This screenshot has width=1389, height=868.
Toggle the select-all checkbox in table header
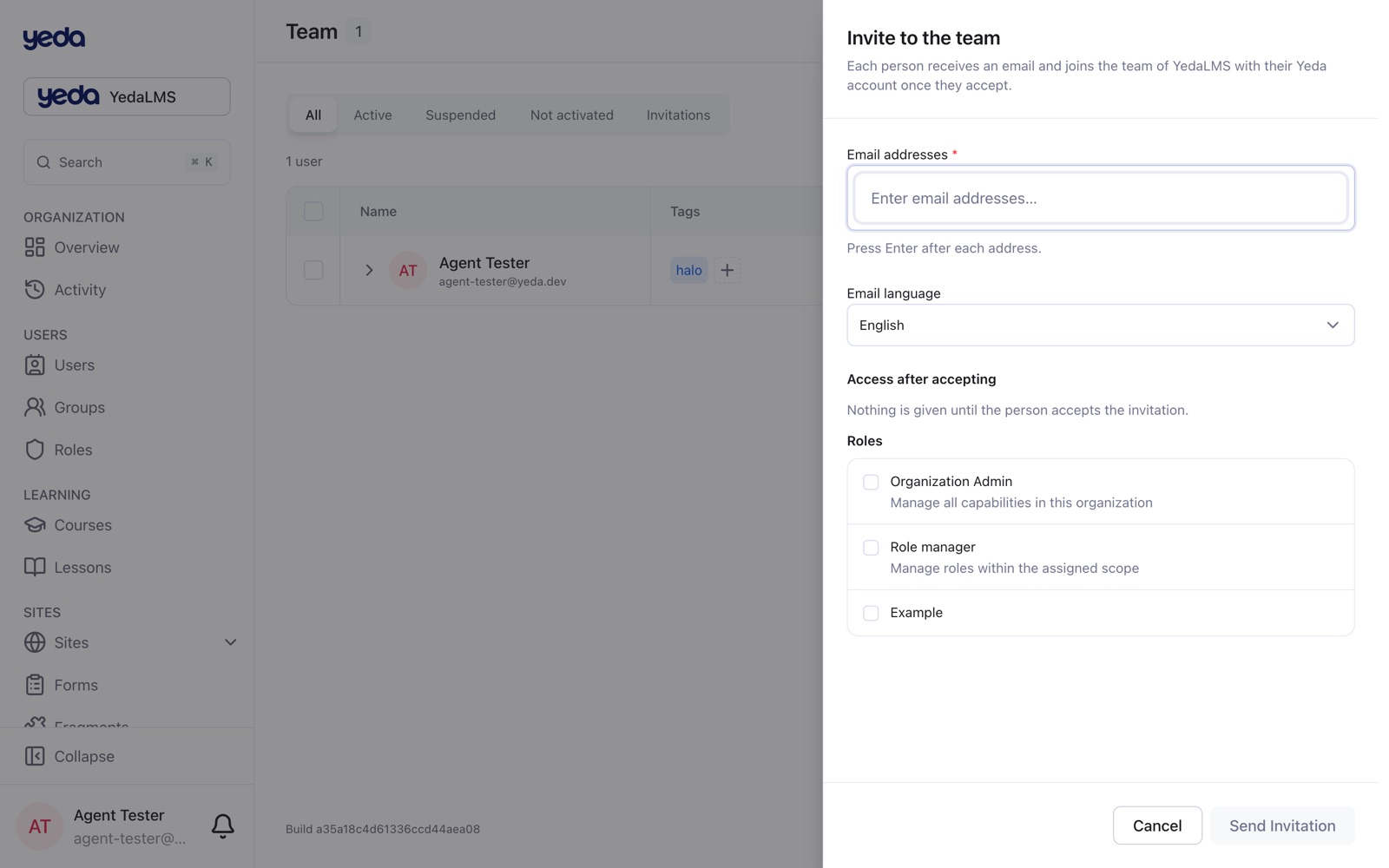(313, 212)
